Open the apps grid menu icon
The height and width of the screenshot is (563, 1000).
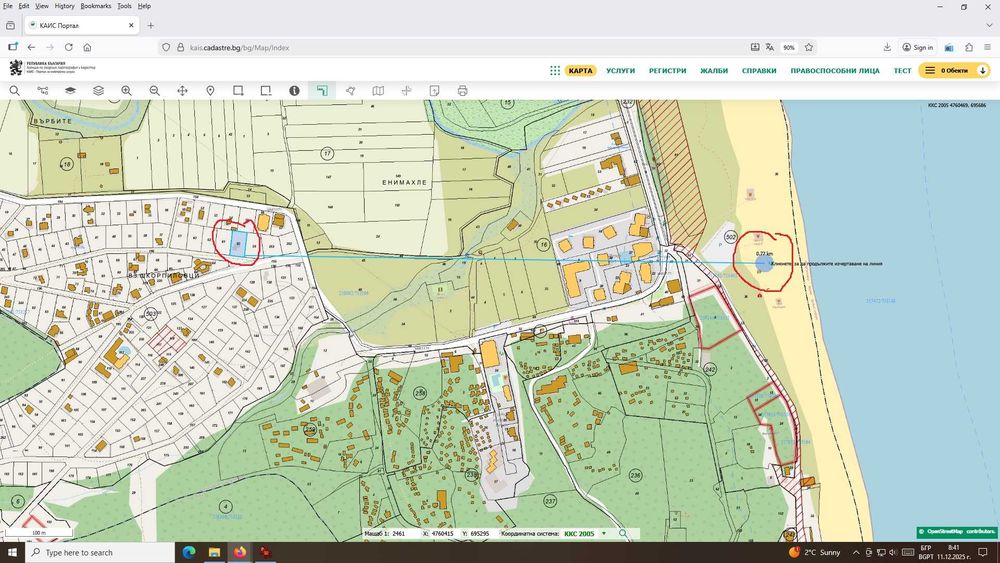555,71
